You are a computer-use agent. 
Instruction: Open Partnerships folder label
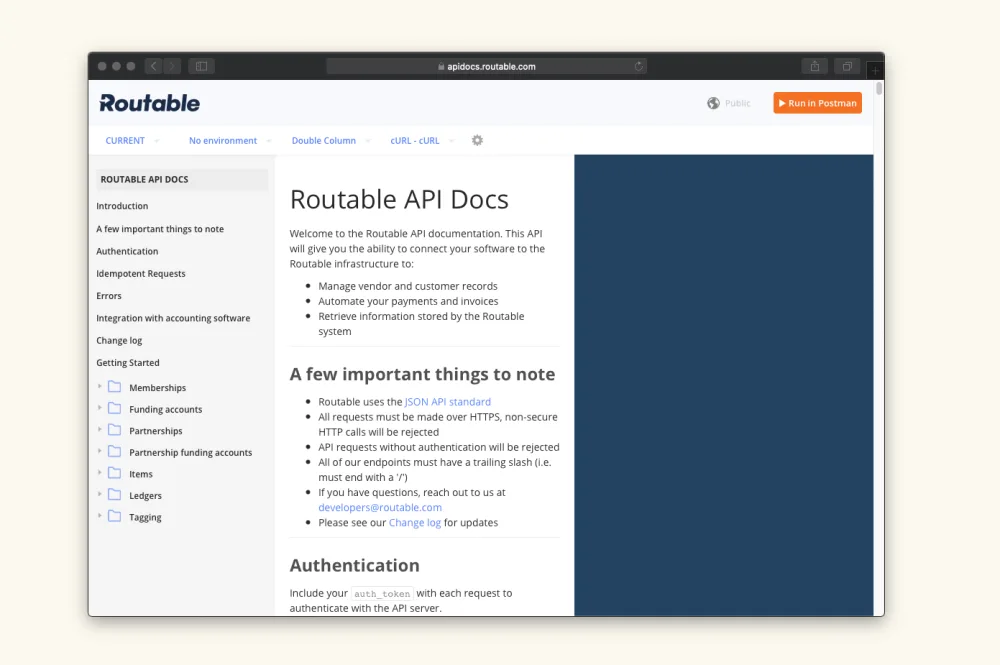(x=156, y=431)
